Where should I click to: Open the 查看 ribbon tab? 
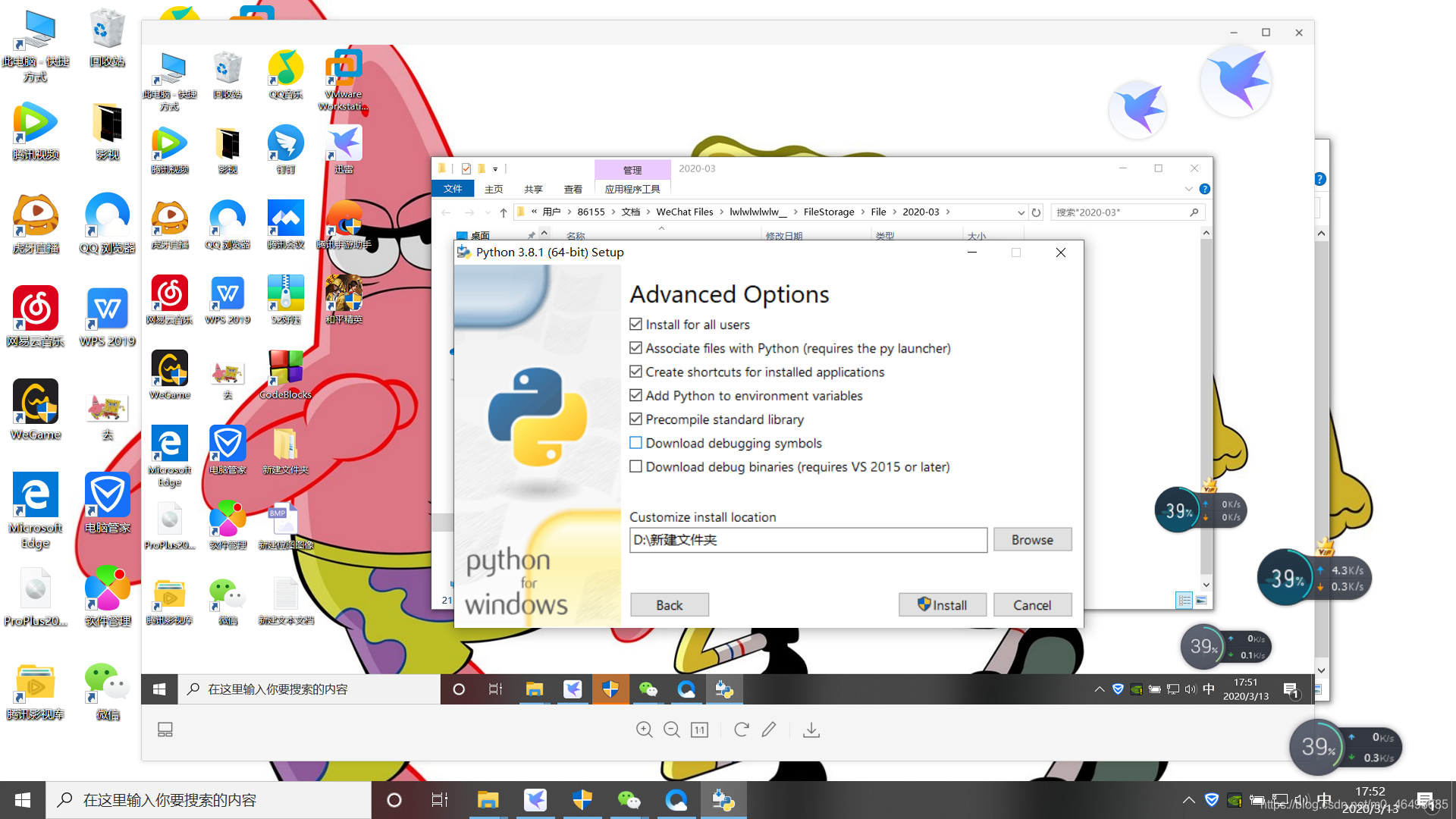573,189
